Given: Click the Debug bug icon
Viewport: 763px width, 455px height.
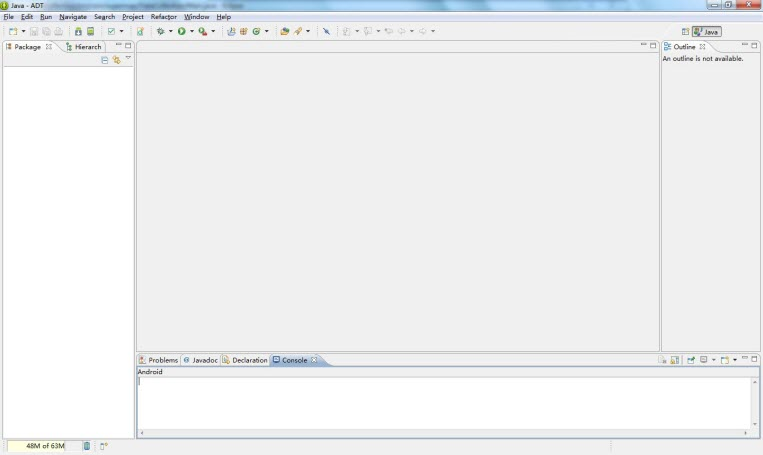Looking at the screenshot, I should pos(160,31).
